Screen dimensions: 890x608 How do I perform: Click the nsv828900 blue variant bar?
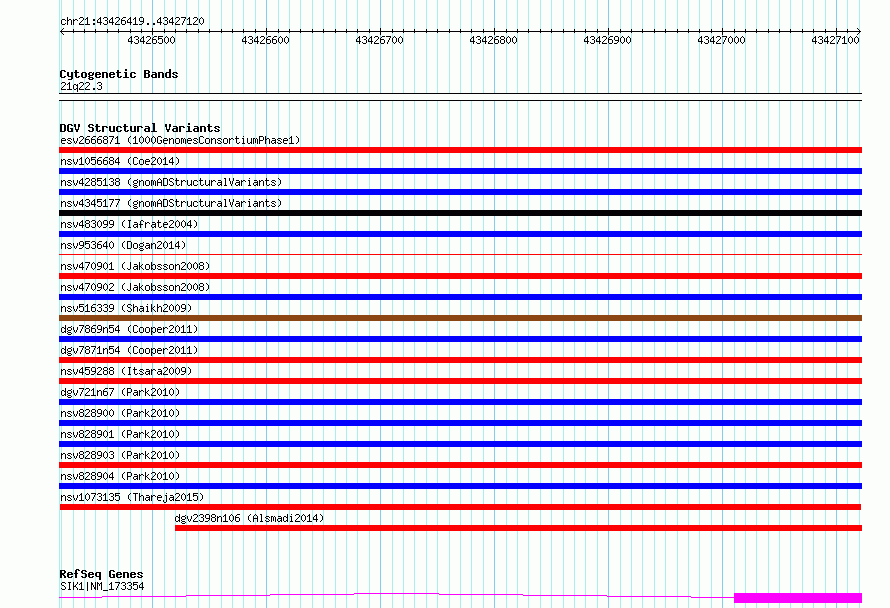460,423
